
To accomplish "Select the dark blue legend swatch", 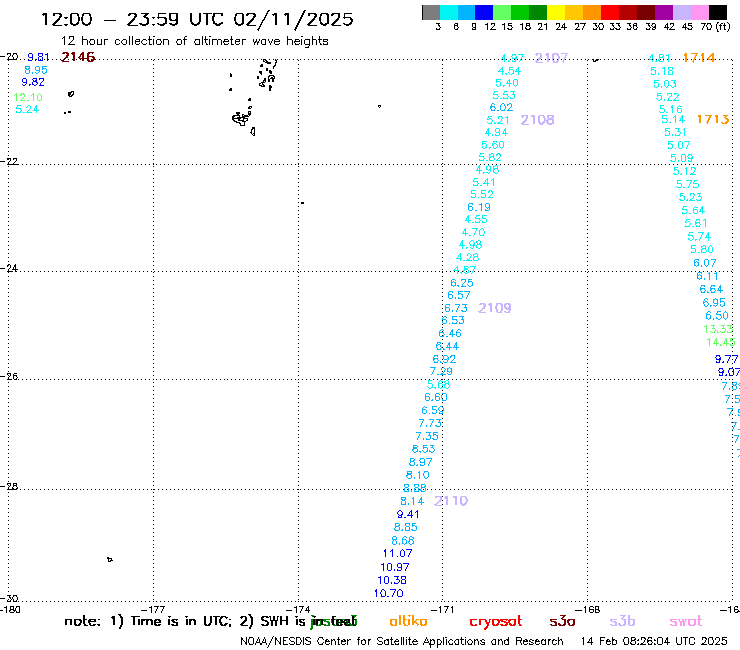I will click(484, 12).
